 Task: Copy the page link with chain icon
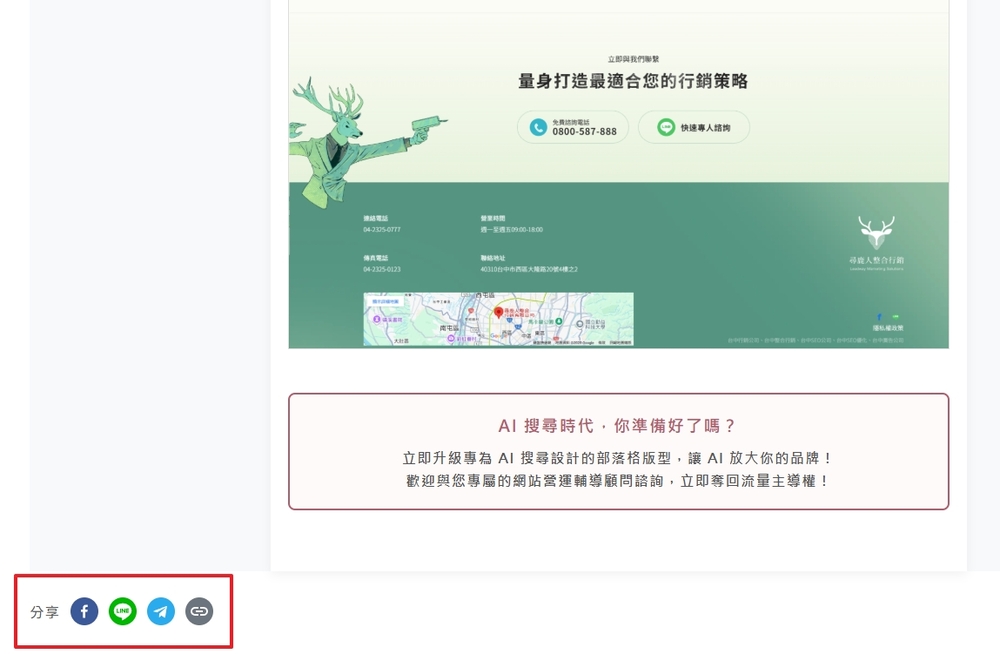pyautogui.click(x=199, y=611)
